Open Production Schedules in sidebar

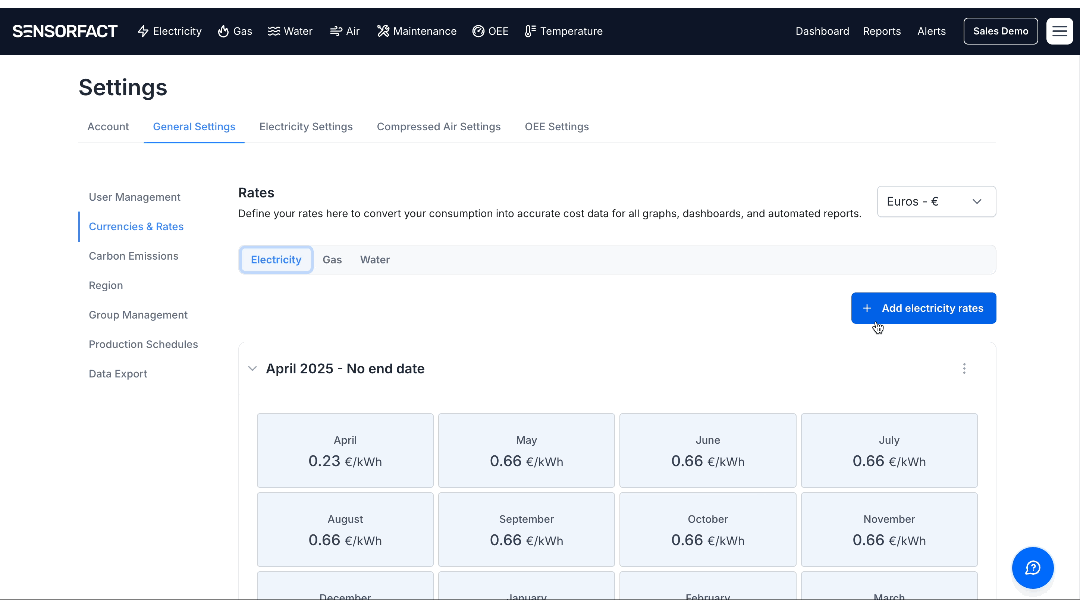pyautogui.click(x=143, y=344)
